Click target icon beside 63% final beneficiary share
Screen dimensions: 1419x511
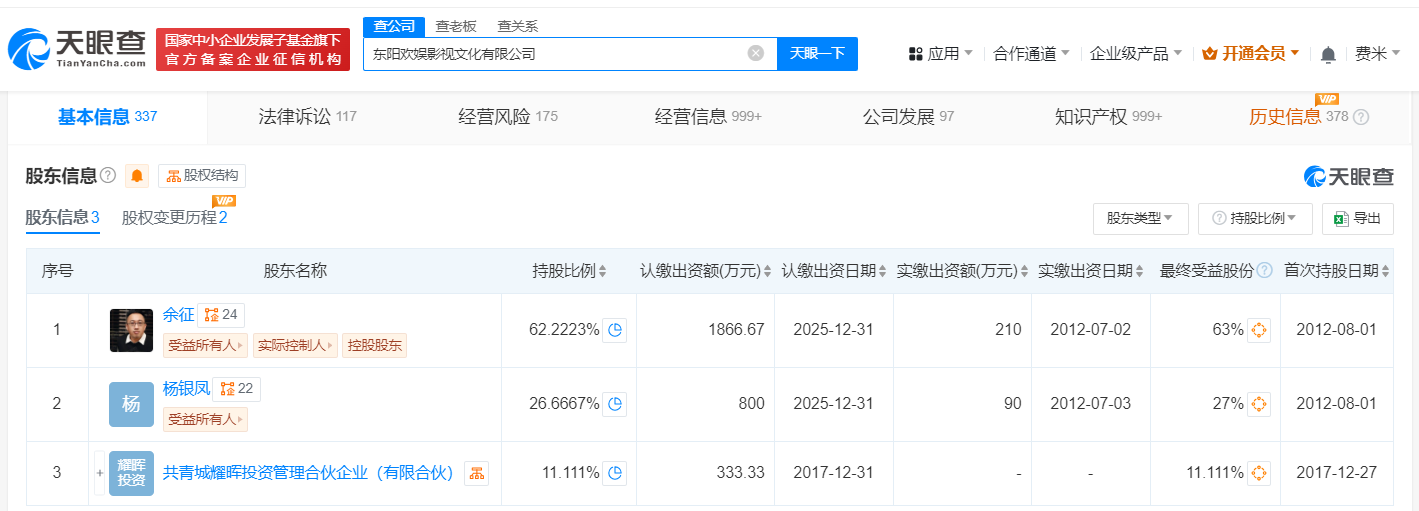point(1259,330)
